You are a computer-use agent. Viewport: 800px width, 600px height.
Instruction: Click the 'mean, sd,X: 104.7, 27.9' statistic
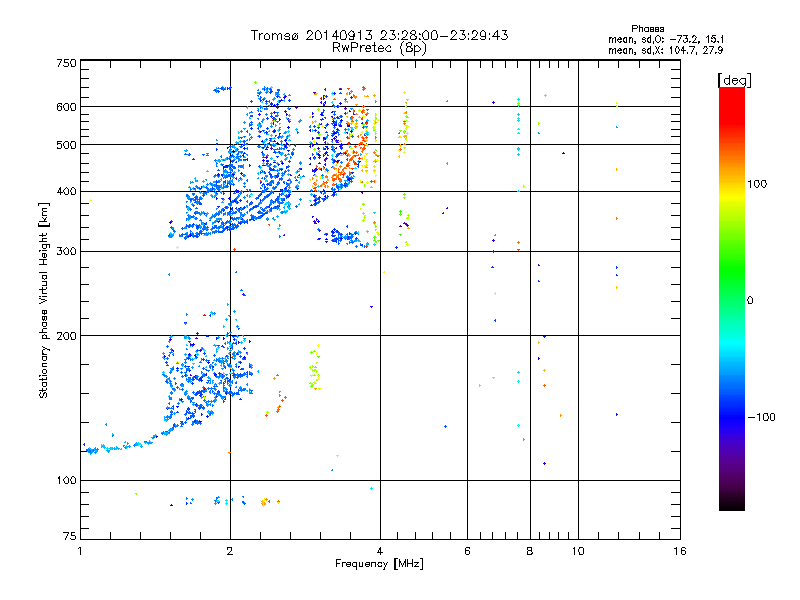pyautogui.click(x=665, y=50)
